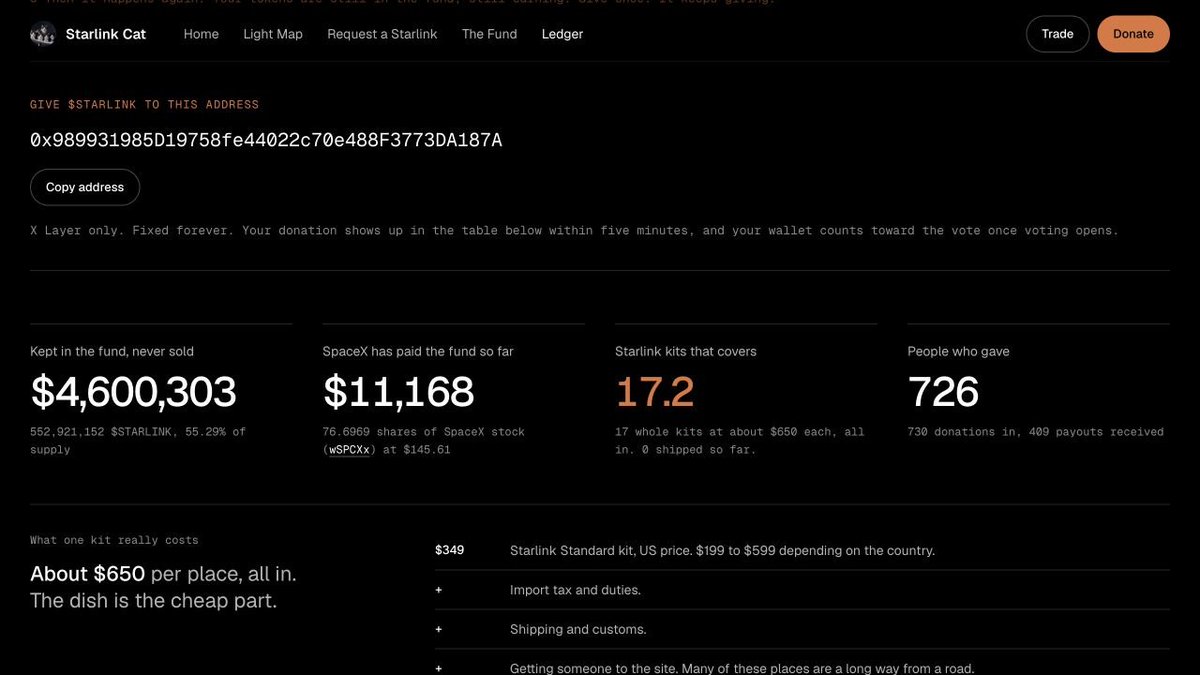Click the Starlink kits that covers label
Viewport: 1200px width, 675px height.
pyautogui.click(x=686, y=351)
